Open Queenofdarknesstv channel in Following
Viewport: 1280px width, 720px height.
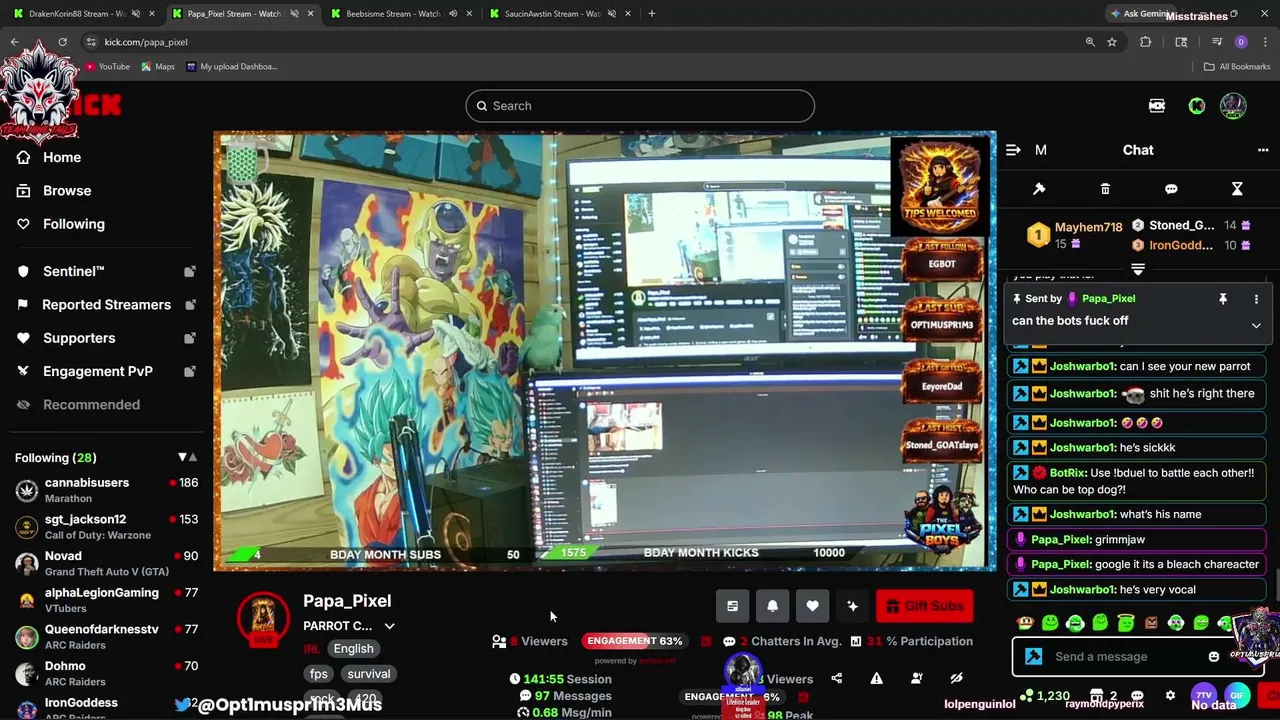click(x=106, y=637)
